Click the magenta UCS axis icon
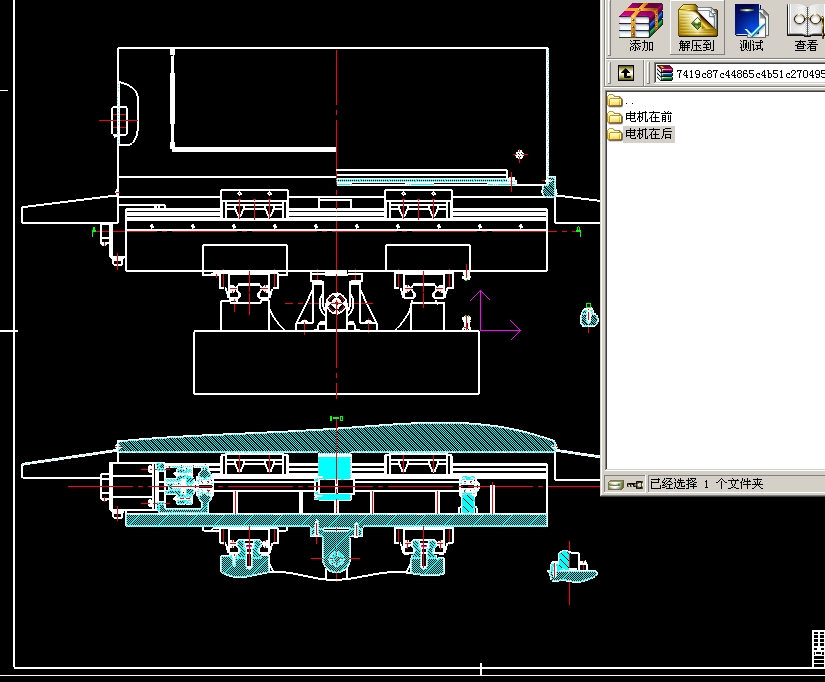Screen dimensions: 825x682 point(492,320)
